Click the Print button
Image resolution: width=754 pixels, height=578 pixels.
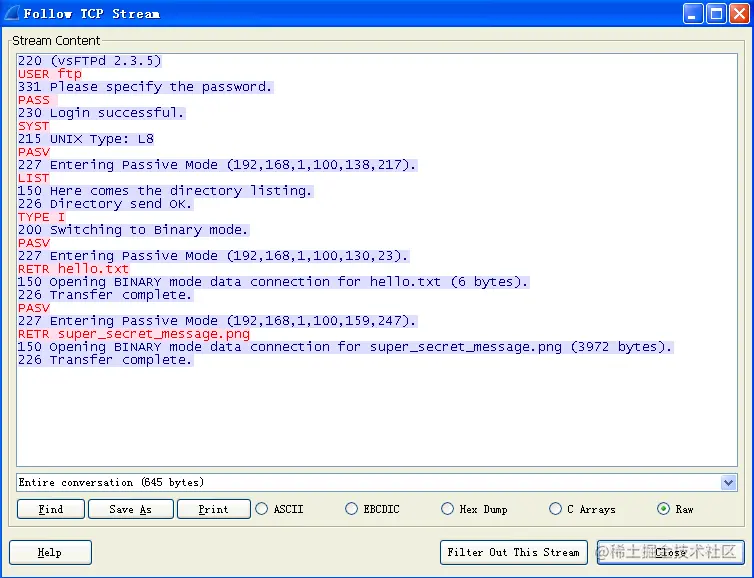[x=214, y=509]
